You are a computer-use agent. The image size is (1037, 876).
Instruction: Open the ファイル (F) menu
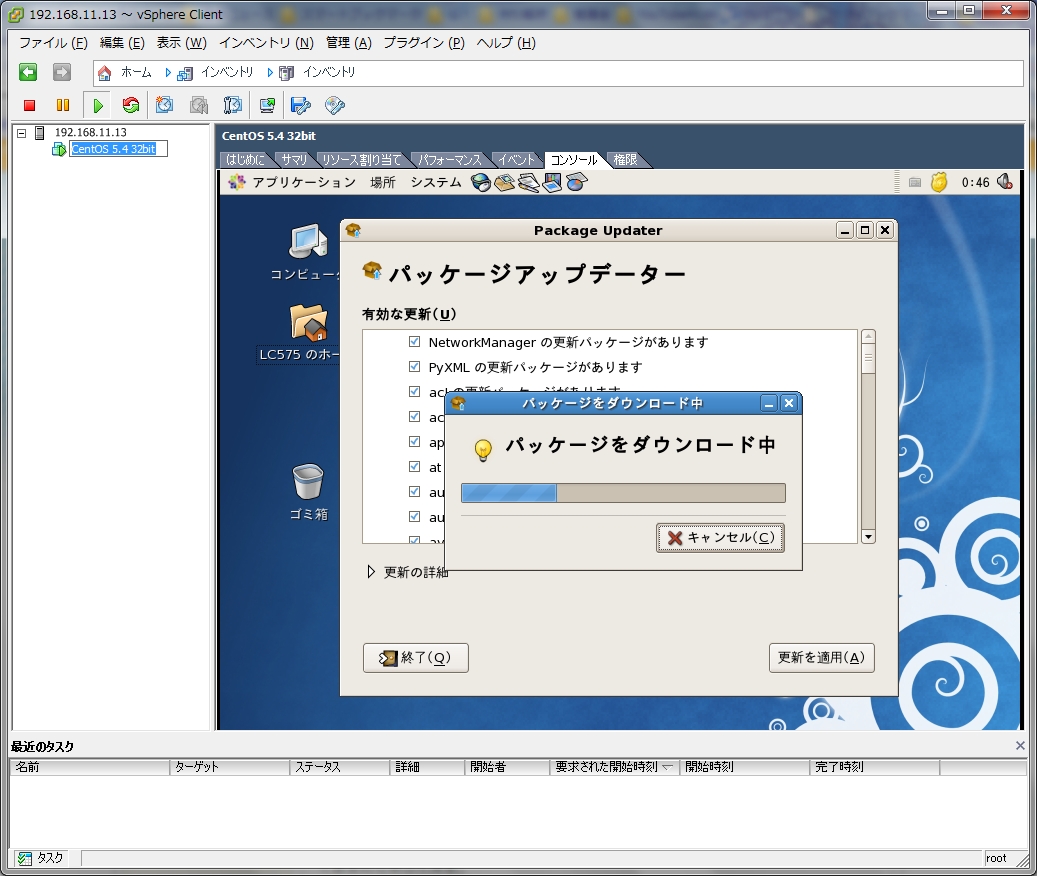[x=53, y=43]
